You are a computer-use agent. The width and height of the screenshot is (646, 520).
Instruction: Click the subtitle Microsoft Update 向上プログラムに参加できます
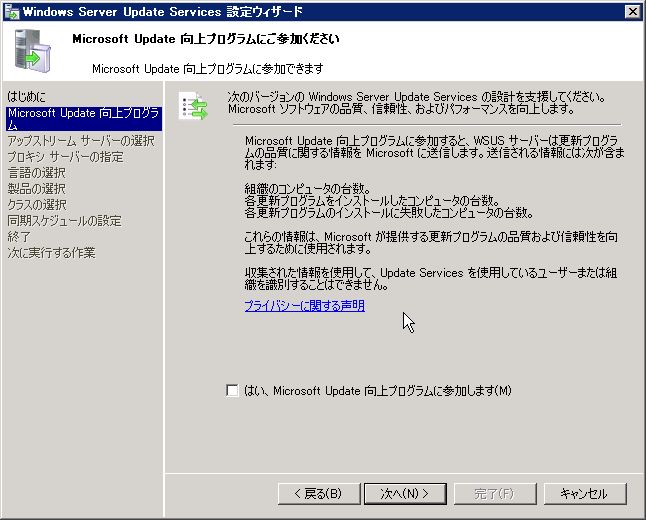point(208,69)
